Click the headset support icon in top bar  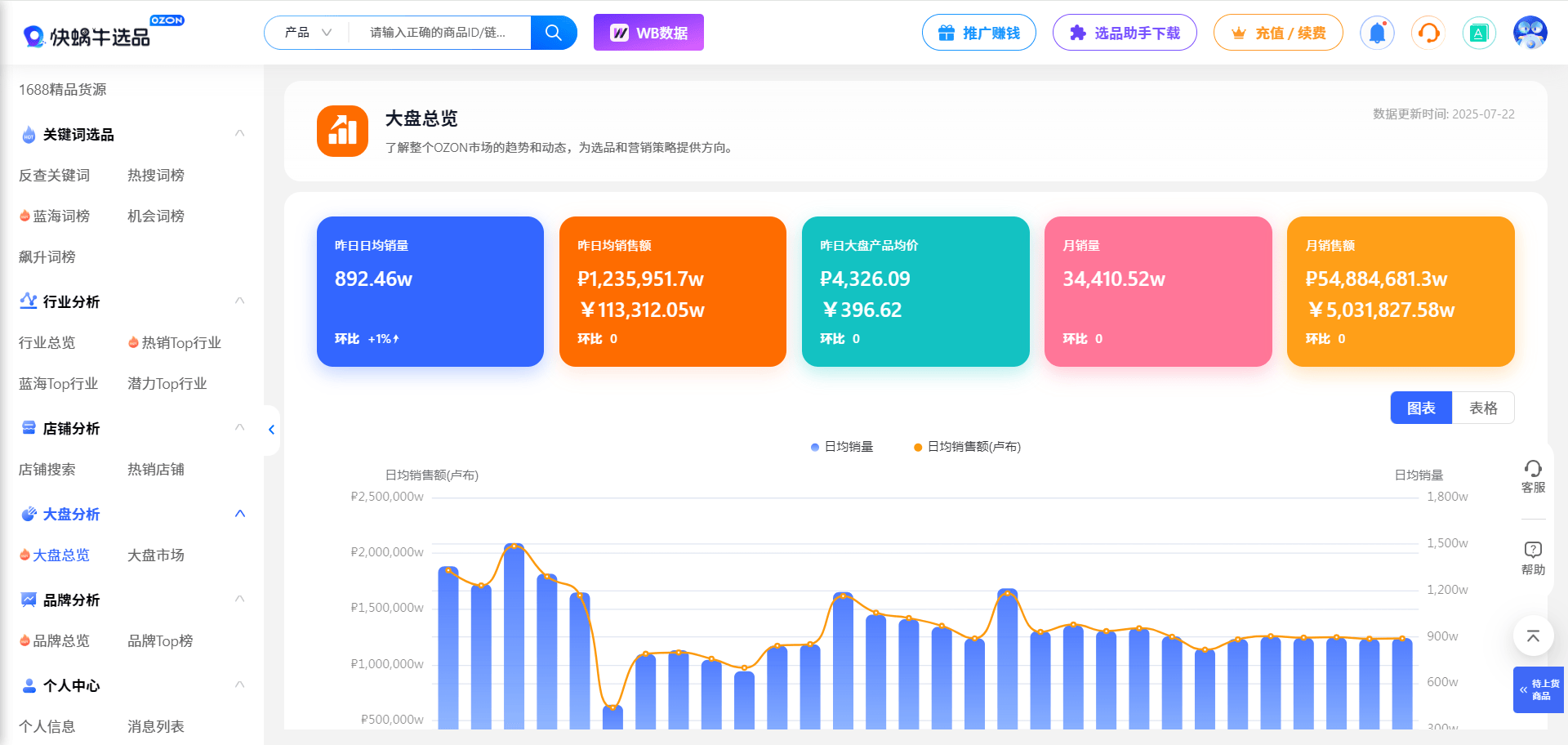click(x=1428, y=33)
